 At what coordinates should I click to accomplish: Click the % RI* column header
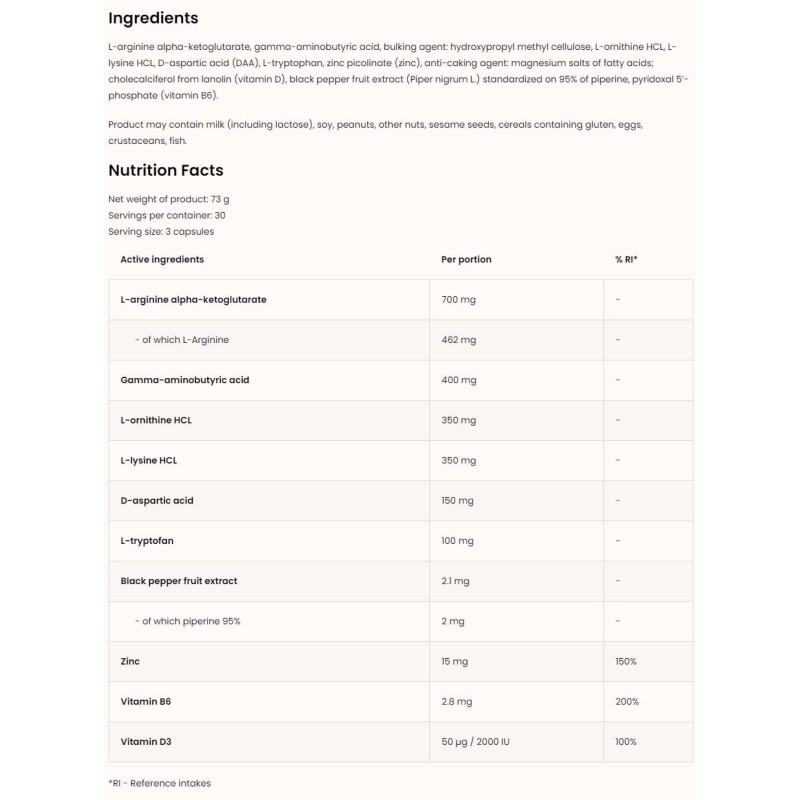pyautogui.click(x=626, y=259)
